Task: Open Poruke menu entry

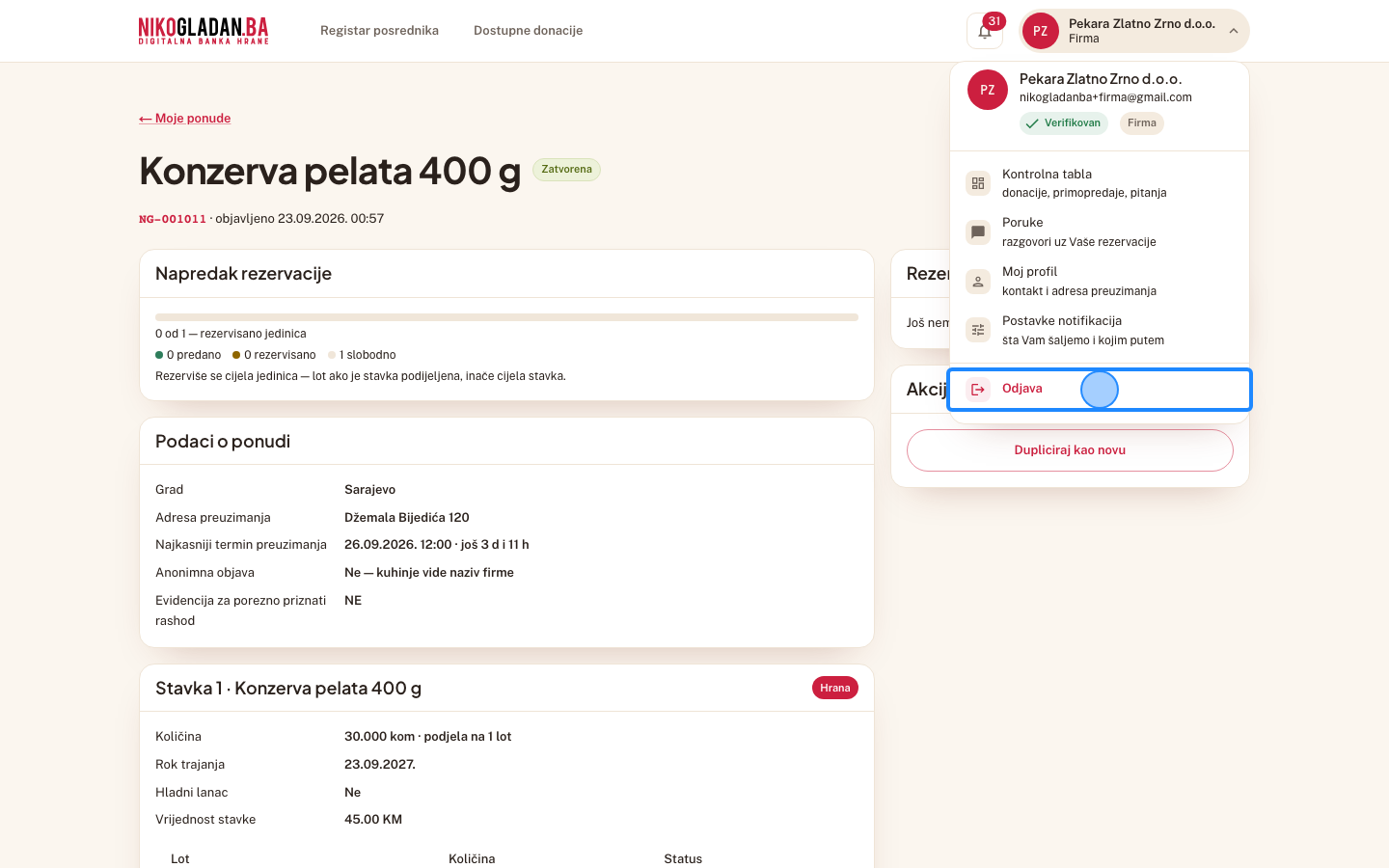Action: tap(1100, 232)
